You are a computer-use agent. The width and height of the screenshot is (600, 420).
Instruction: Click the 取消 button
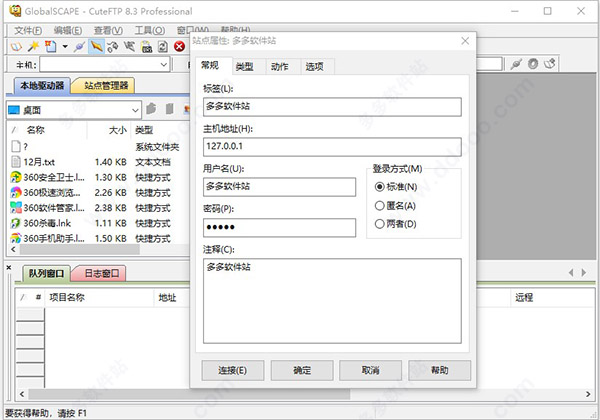[370, 370]
